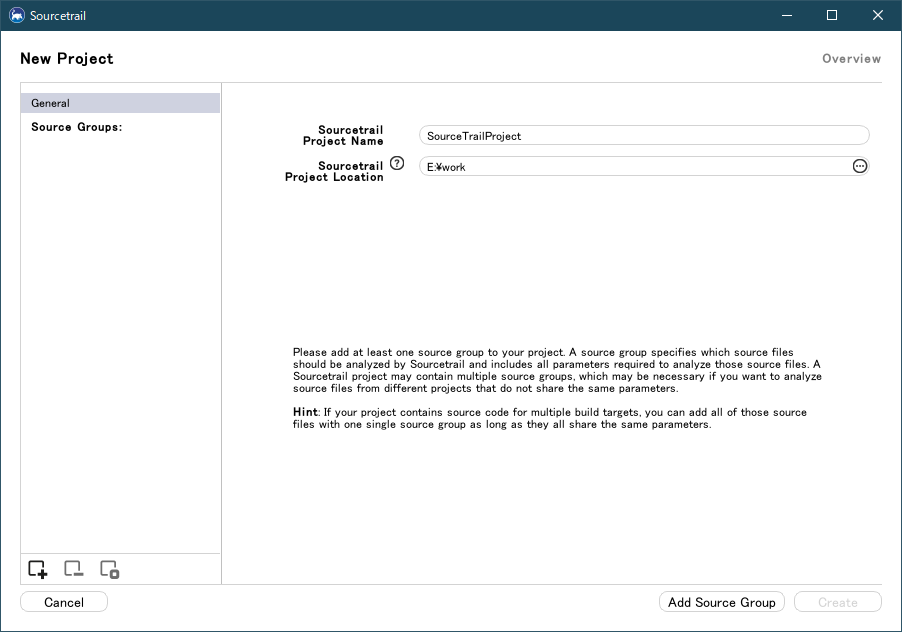Viewport: 902px width, 632px height.
Task: Minimize the Sourcetrail window
Action: 787,16
